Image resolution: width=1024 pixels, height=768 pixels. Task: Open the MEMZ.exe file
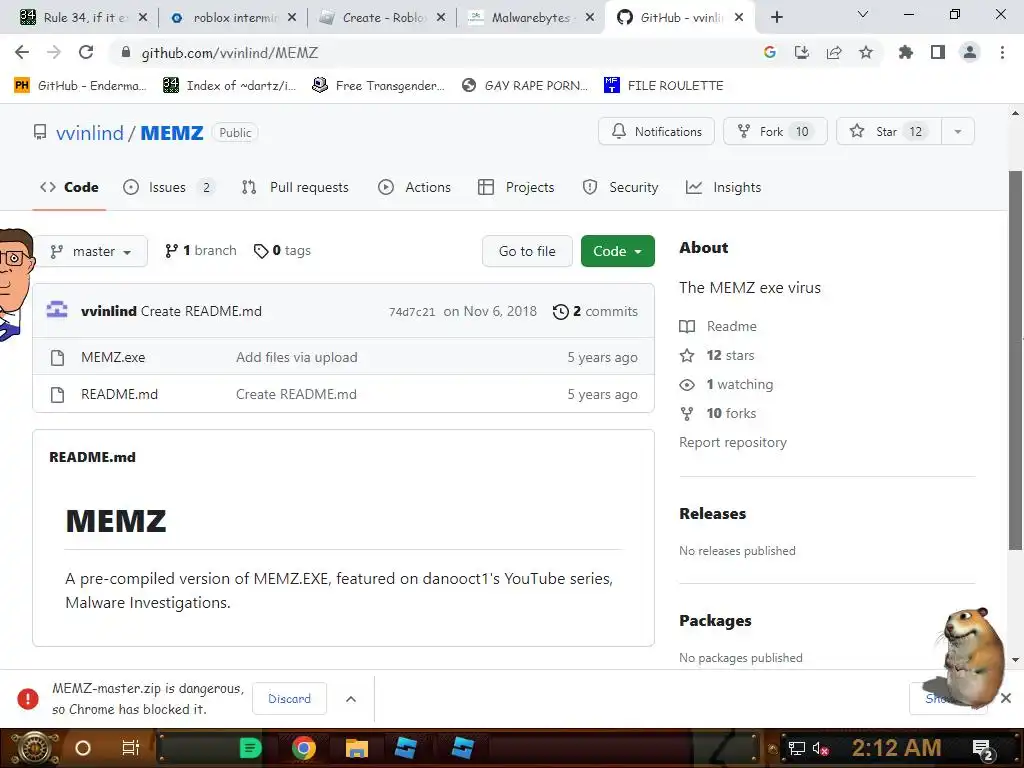(x=113, y=357)
